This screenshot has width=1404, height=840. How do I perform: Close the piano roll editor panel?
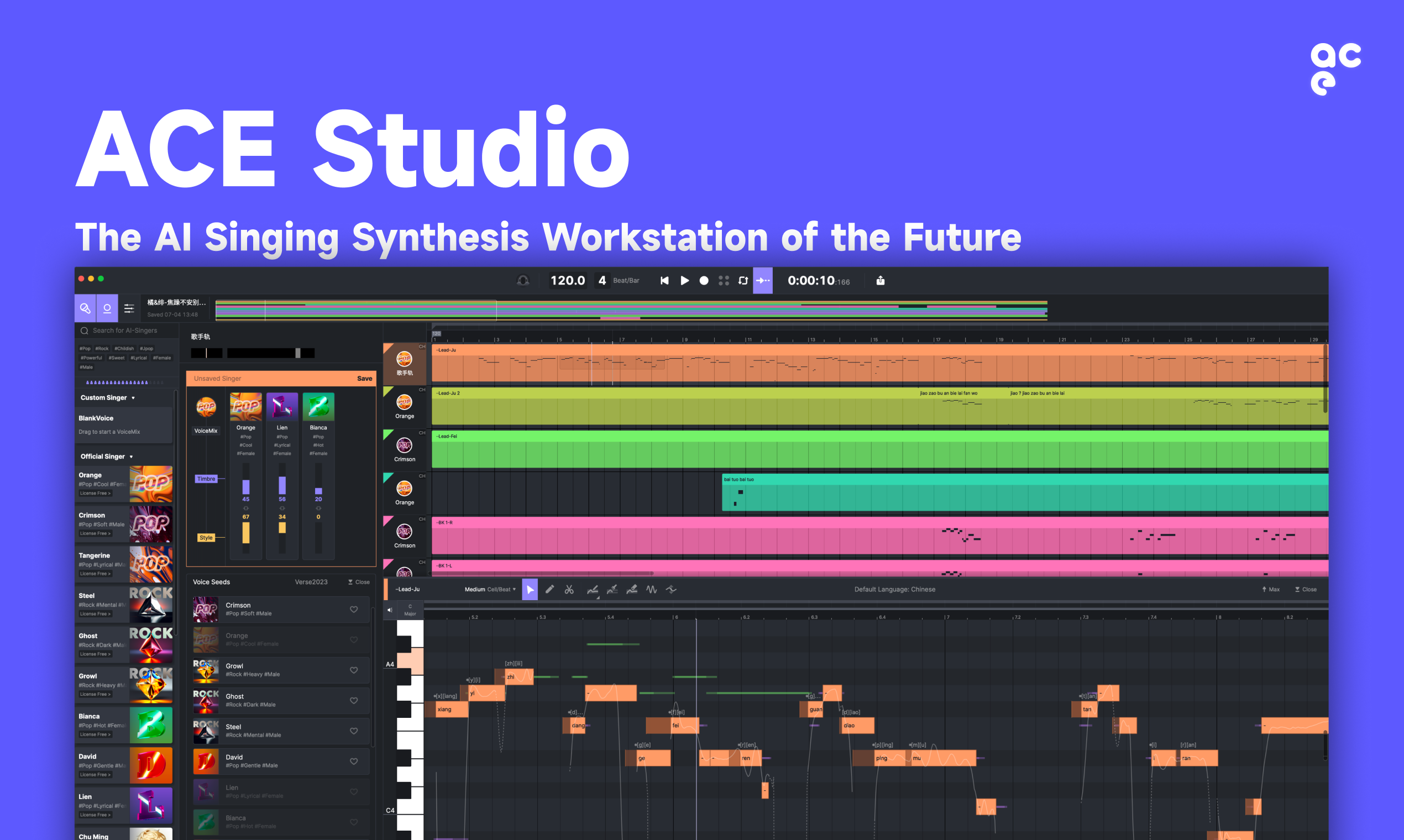[x=1306, y=590]
